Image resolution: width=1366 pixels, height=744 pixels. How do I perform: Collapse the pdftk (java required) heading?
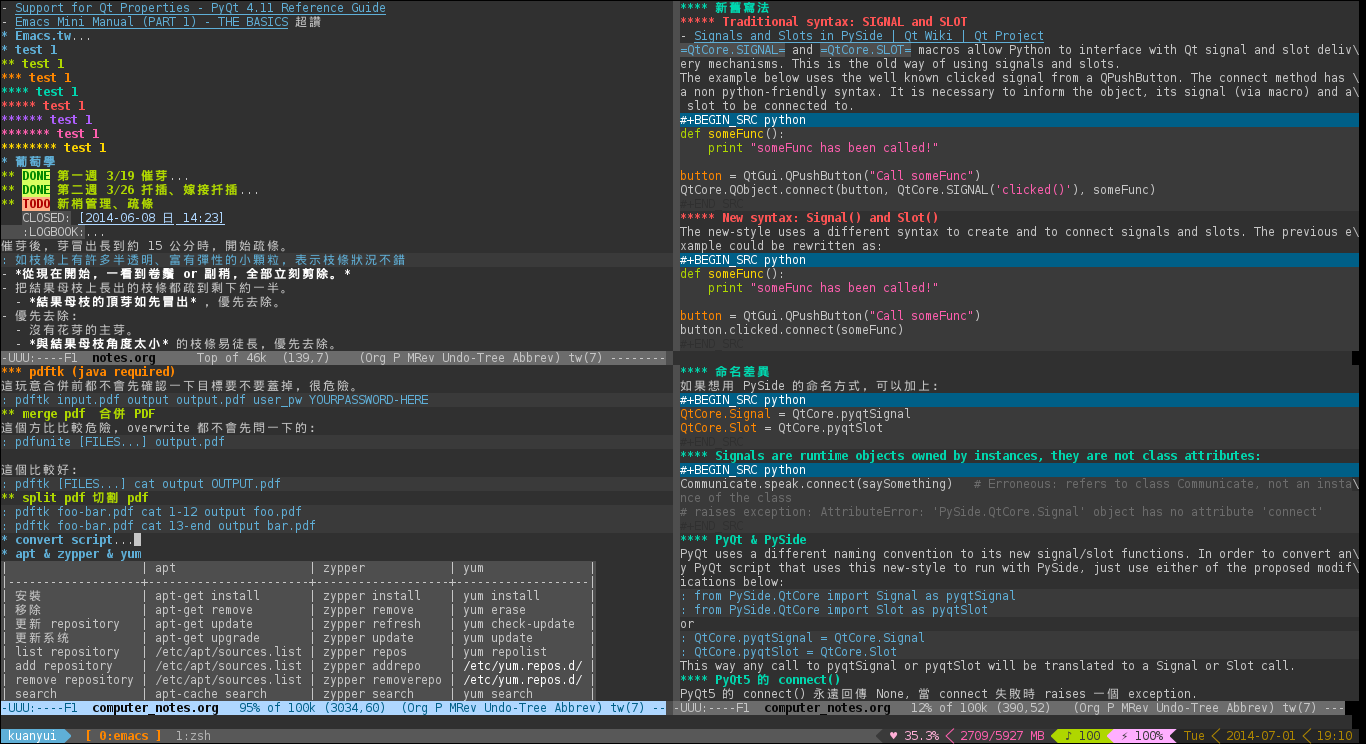pyautogui.click(x=89, y=372)
